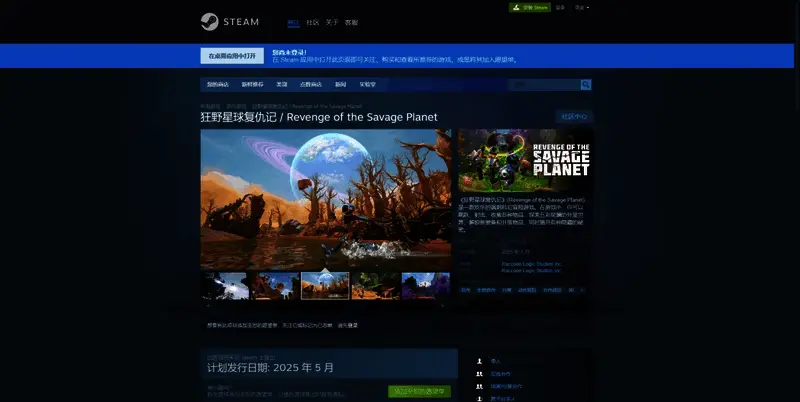Click the first Raccoon Logic Studios Inc. link
Viewport: 800px width, 402px height.
coord(531,264)
